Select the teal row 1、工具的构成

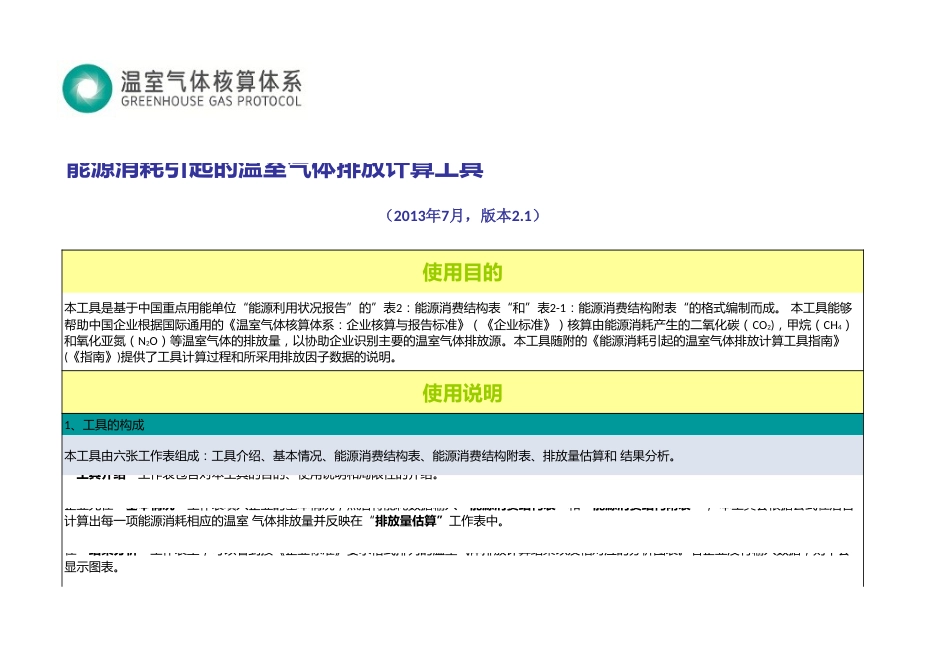coord(462,425)
